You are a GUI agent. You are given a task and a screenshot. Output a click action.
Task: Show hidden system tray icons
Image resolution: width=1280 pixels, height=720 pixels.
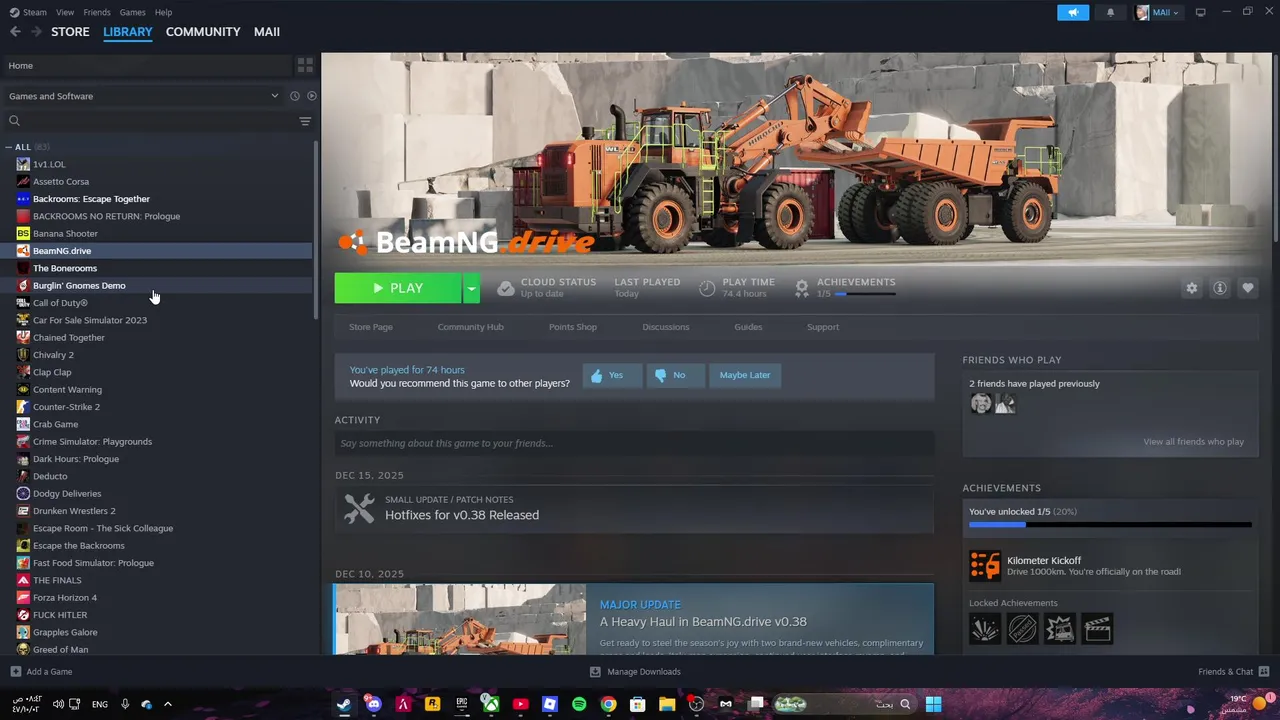[167, 704]
